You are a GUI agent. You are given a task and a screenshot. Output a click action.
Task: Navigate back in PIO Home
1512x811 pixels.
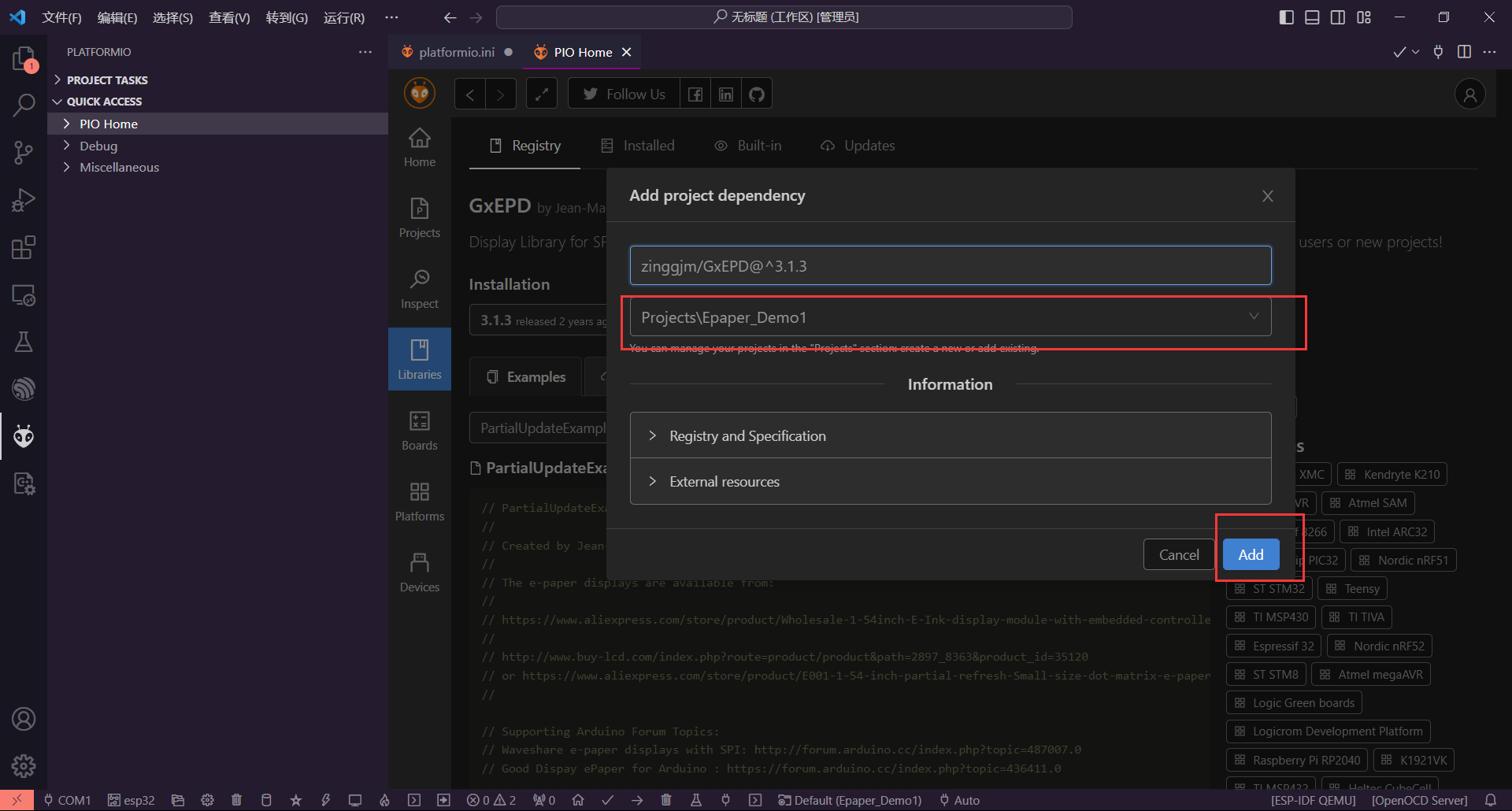pyautogui.click(x=470, y=94)
